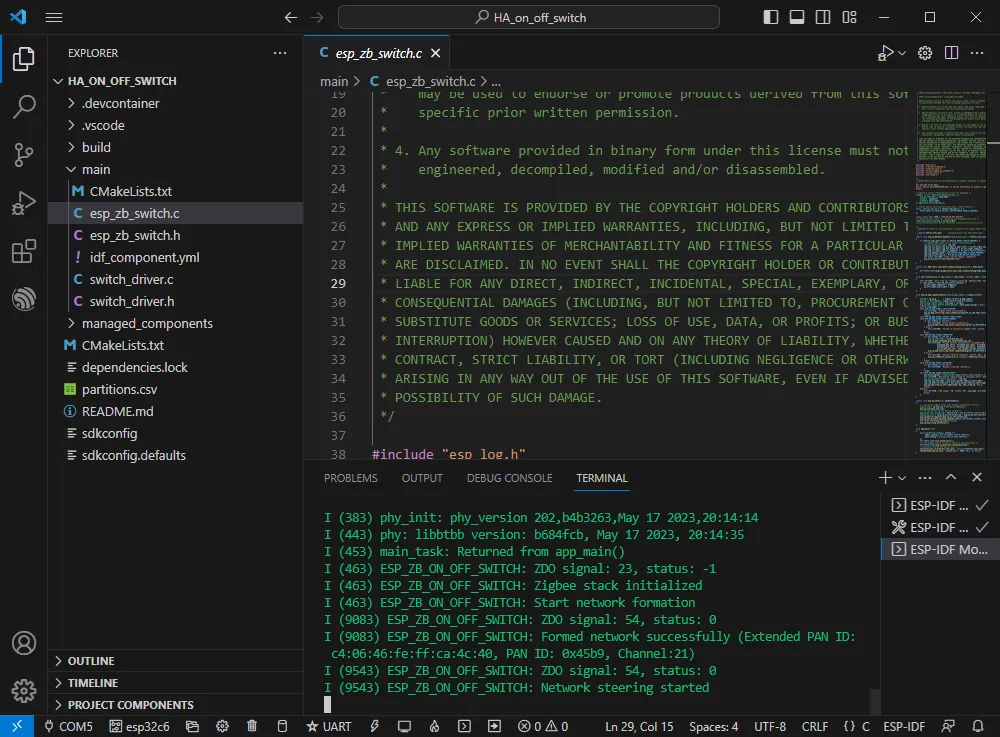
Task: Click the split editor right icon
Action: (x=951, y=53)
